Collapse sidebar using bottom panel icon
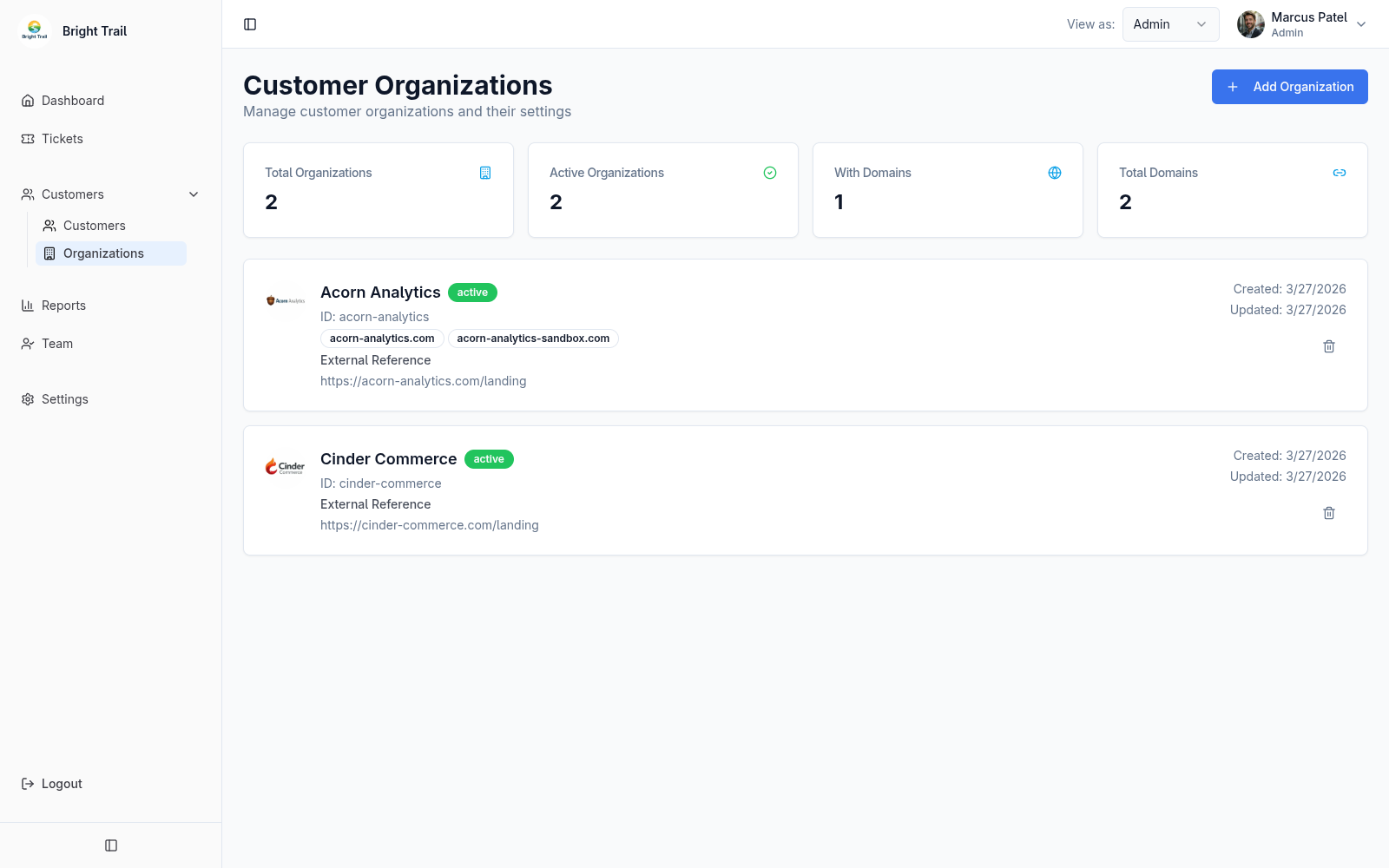The width and height of the screenshot is (1389, 868). 111,845
